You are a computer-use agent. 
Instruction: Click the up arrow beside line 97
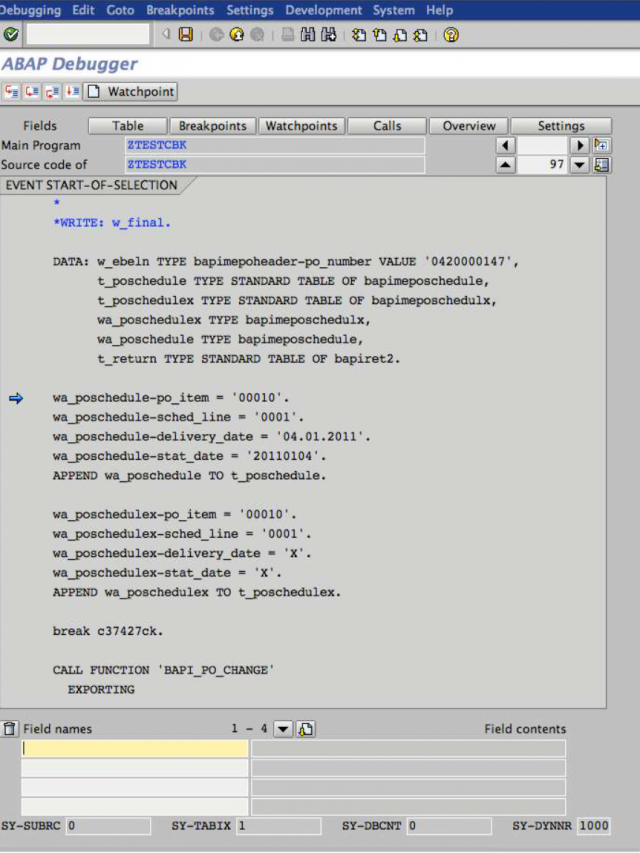[506, 164]
